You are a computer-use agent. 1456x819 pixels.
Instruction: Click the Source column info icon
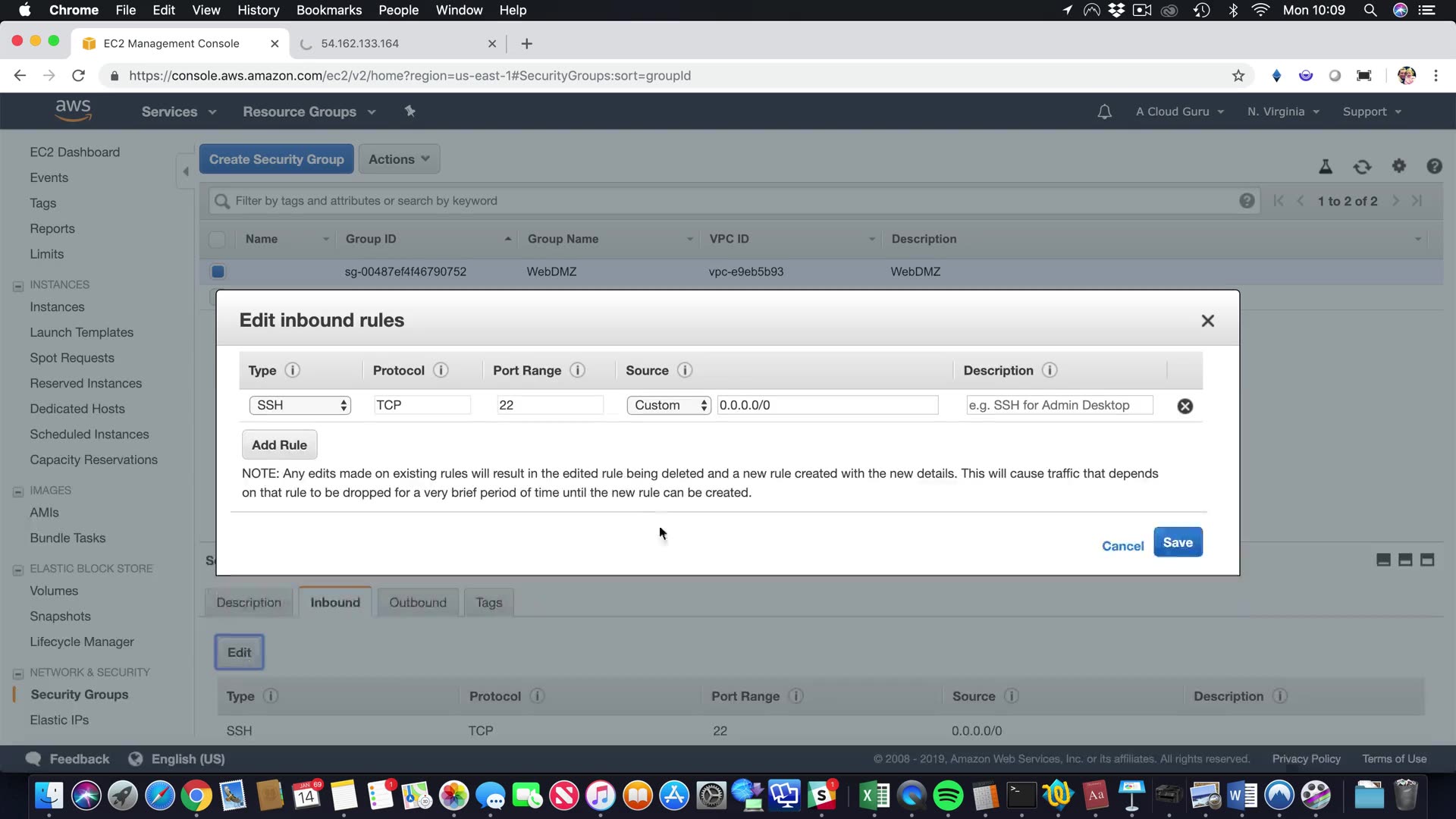(x=684, y=370)
